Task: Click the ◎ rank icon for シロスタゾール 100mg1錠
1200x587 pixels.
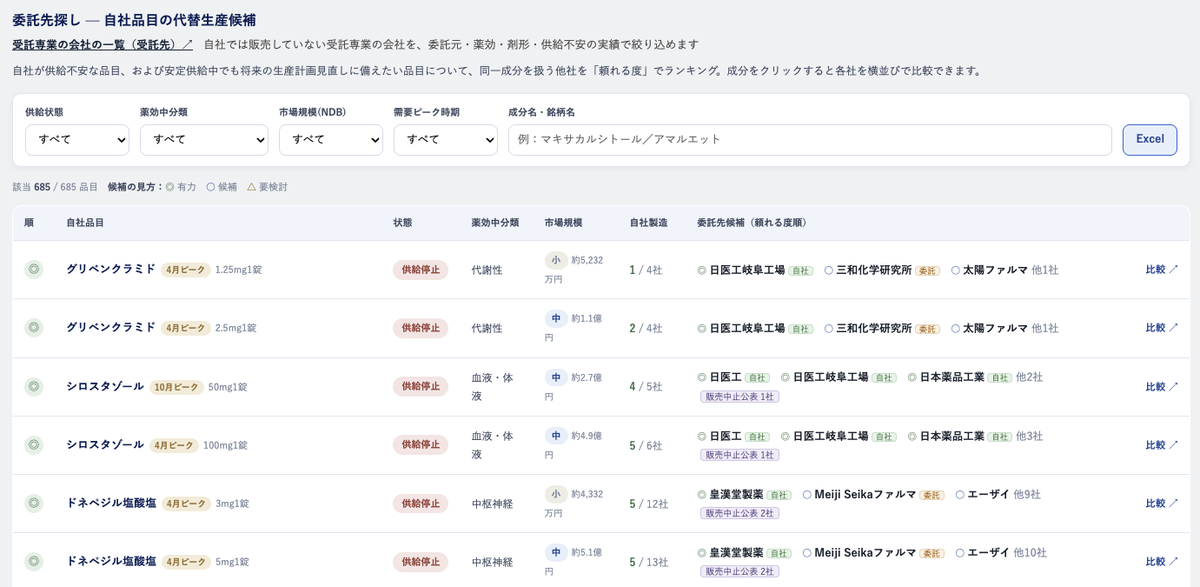Action: [x=33, y=444]
